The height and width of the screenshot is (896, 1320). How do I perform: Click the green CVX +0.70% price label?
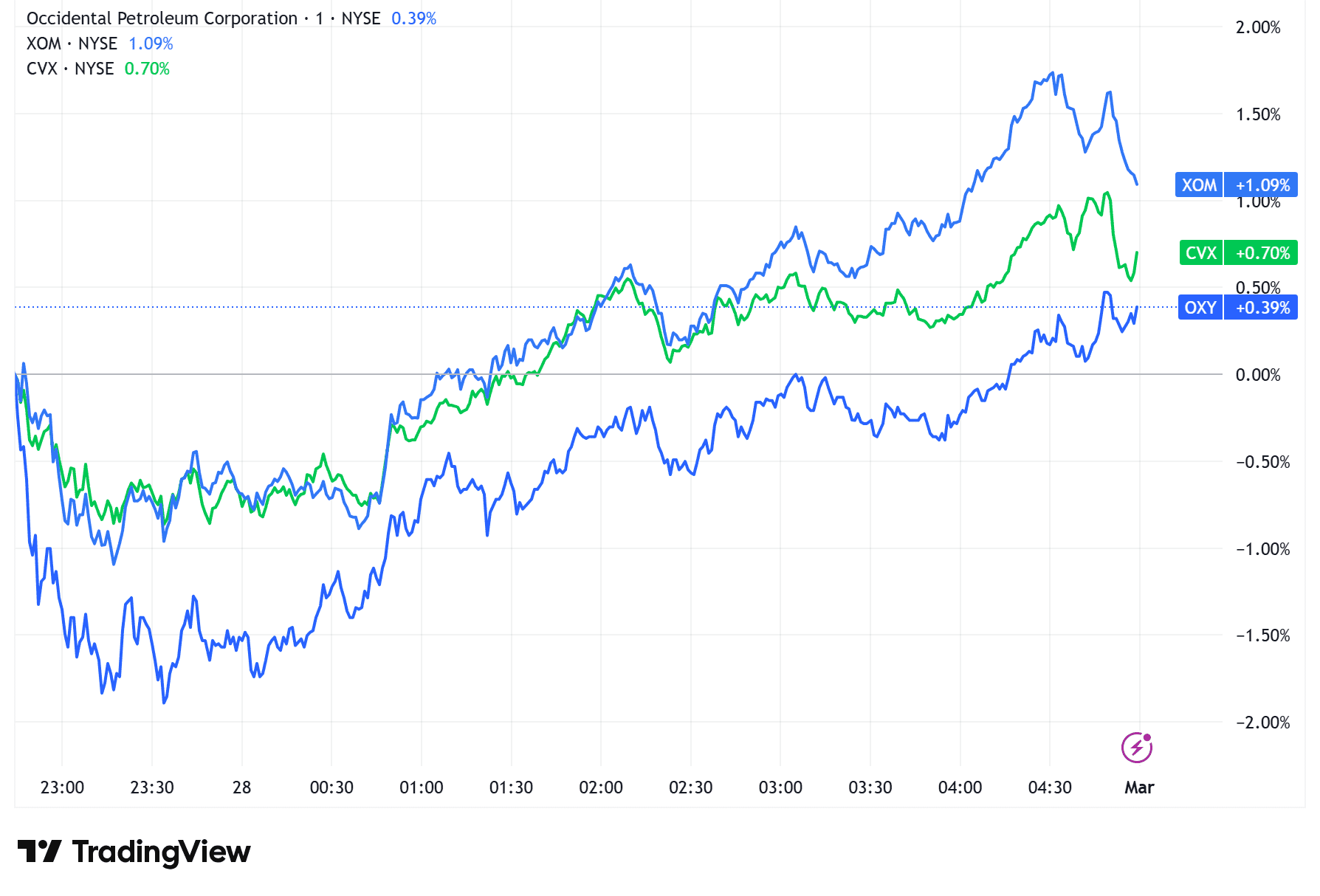(x=1237, y=253)
